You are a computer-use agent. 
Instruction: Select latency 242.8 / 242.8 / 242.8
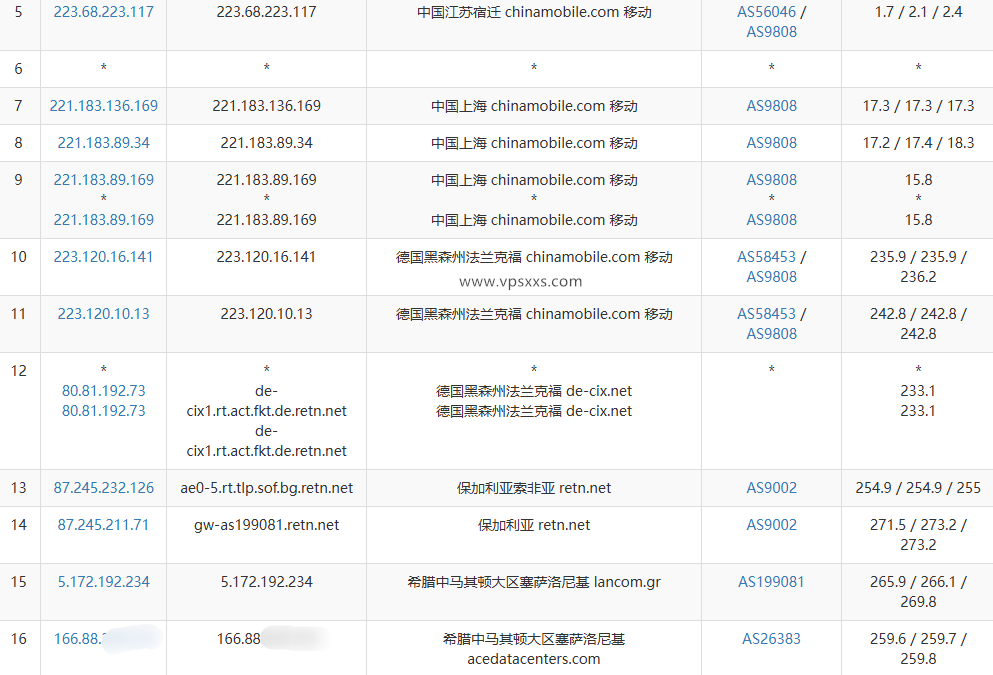pos(918,324)
